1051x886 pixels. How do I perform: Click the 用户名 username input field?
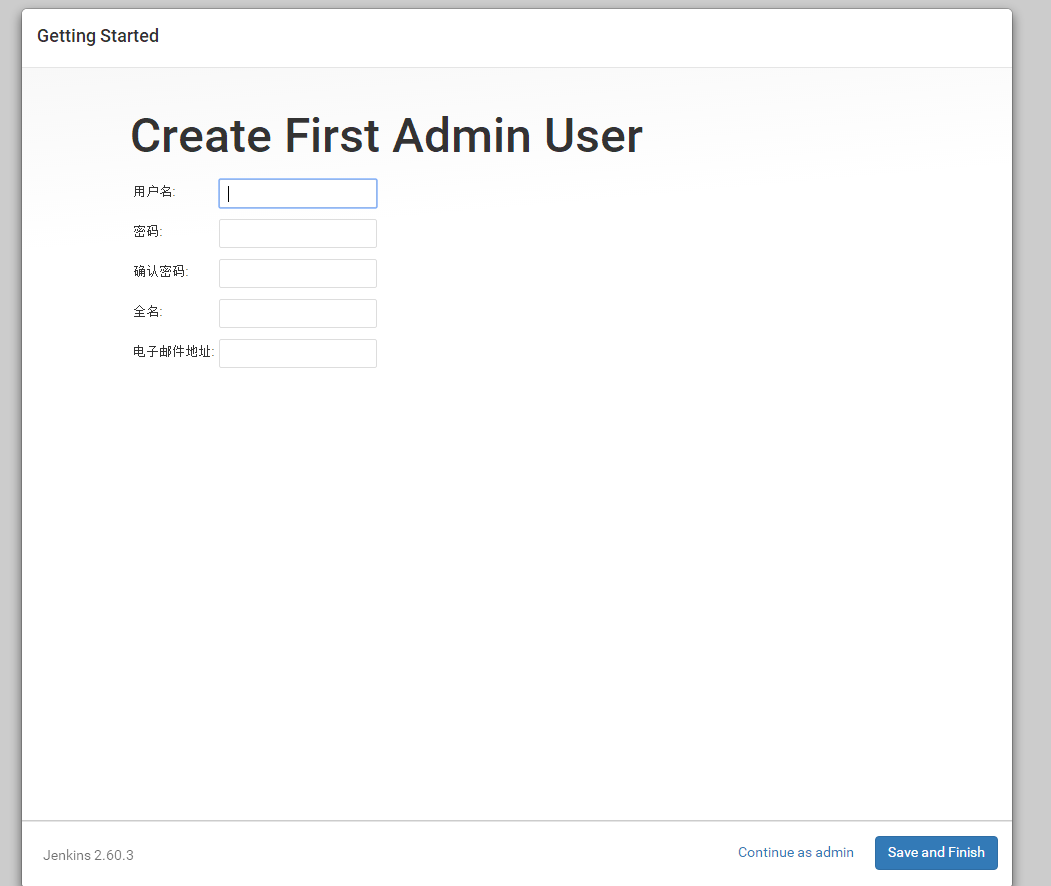297,194
